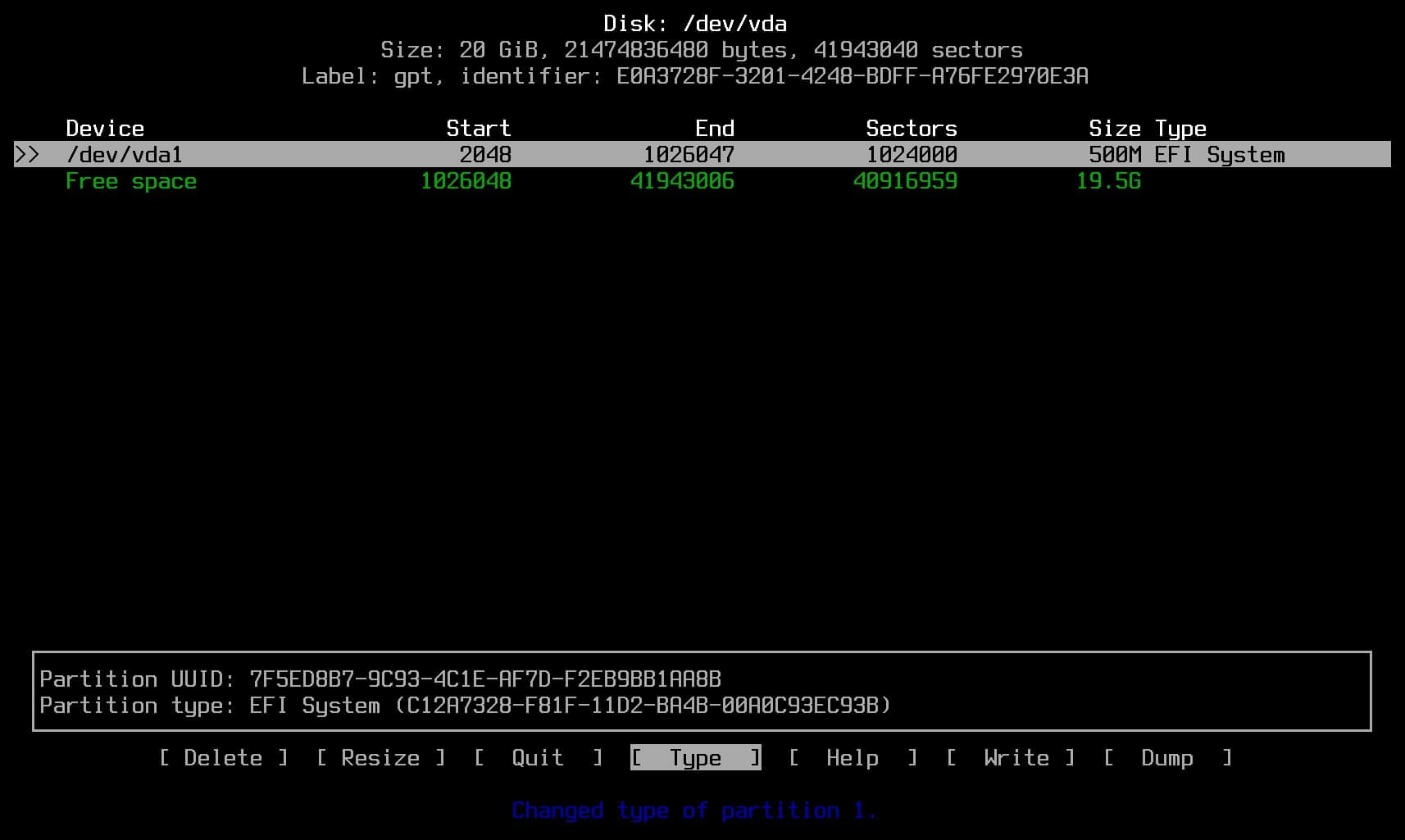This screenshot has width=1405, height=840.
Task: Choose Quit to exit cfdisk
Action: pos(537,757)
